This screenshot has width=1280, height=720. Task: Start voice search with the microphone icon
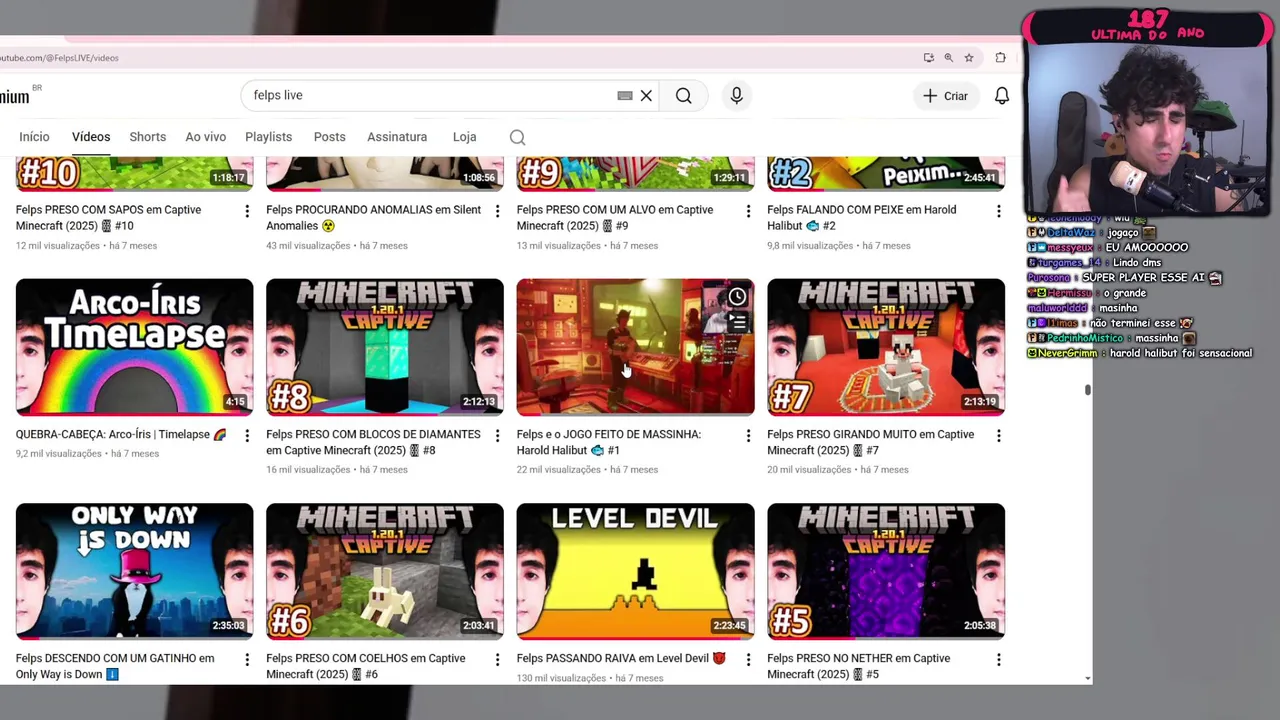pos(736,96)
